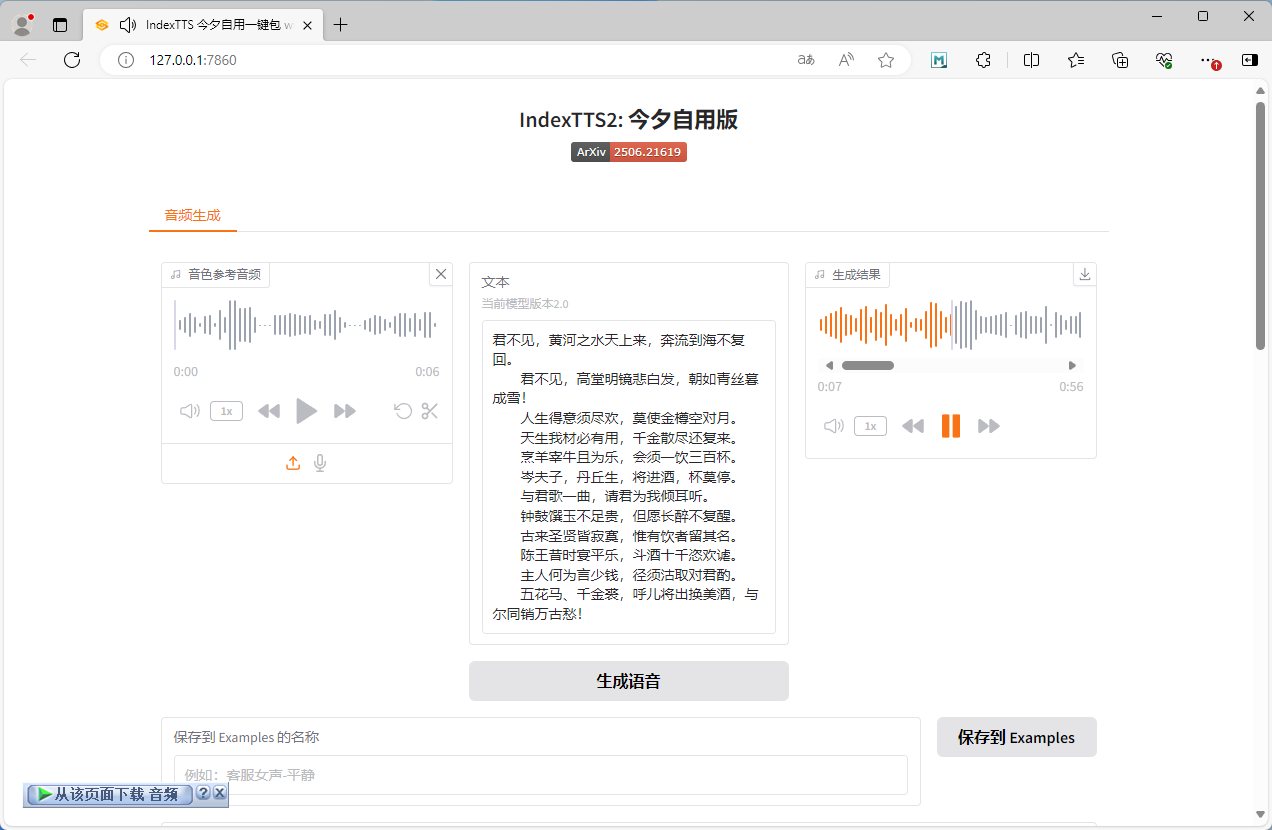Upload a reference audio file

click(x=293, y=463)
